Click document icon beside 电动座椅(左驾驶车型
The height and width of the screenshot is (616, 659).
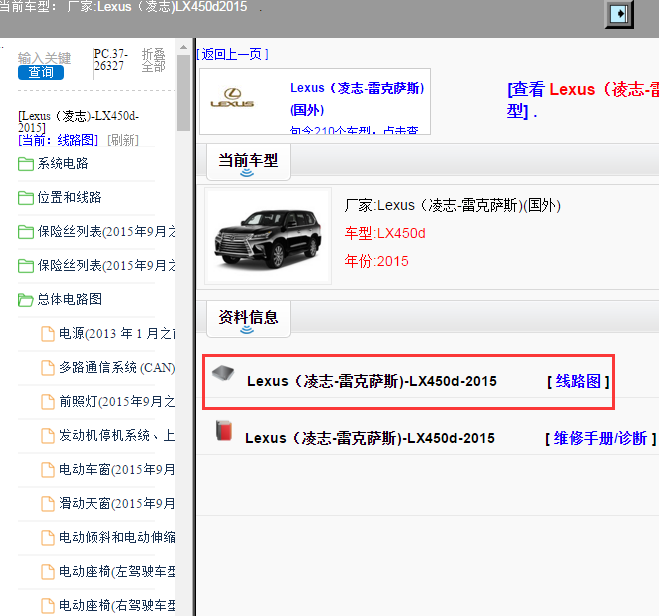48,572
